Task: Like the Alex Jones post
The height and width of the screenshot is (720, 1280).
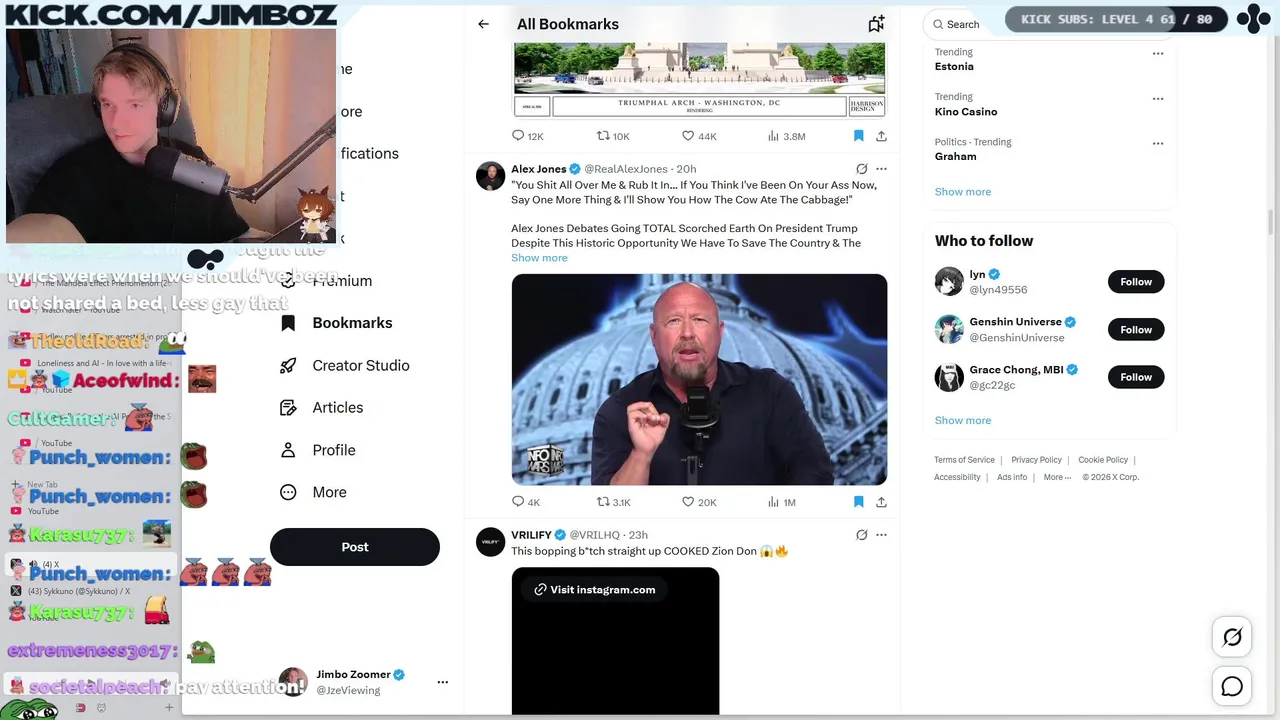Action: 699,502
